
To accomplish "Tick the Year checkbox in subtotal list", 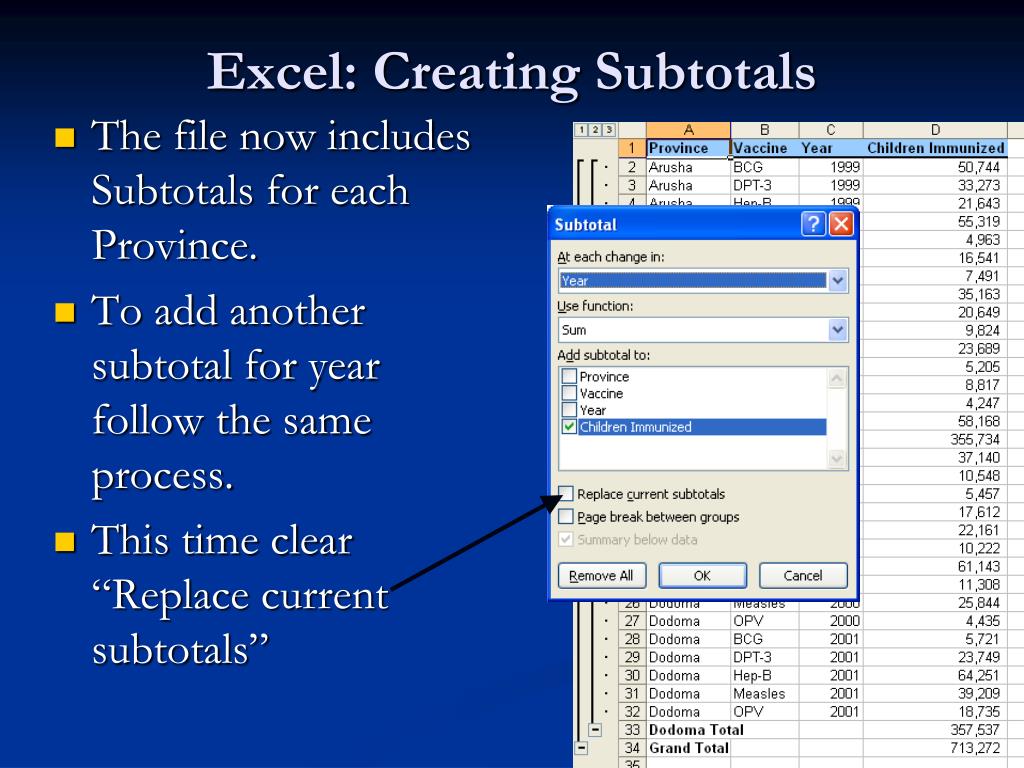I will 569,410.
